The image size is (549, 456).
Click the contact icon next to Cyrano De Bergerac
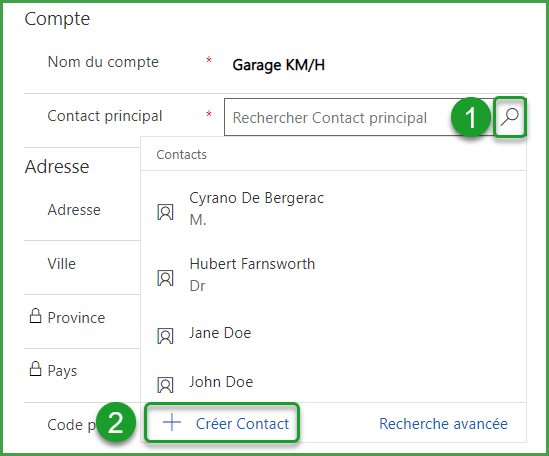tap(165, 212)
